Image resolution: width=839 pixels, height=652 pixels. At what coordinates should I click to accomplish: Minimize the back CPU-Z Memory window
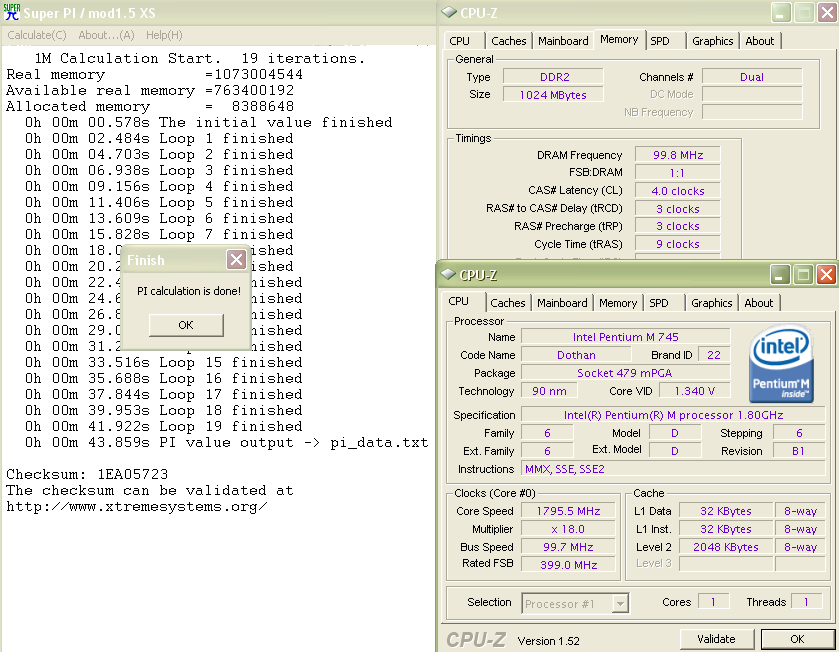[780, 13]
